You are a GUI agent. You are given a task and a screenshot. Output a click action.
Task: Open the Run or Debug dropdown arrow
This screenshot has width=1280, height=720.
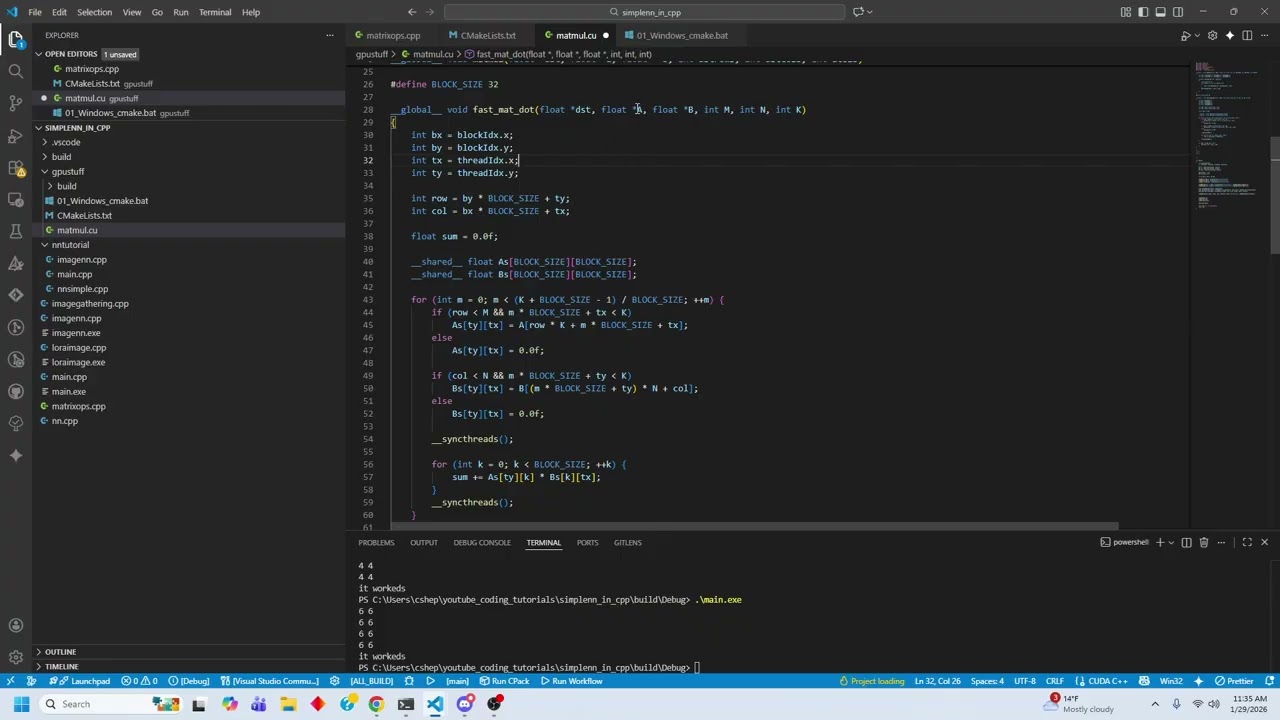[x=1197, y=35]
